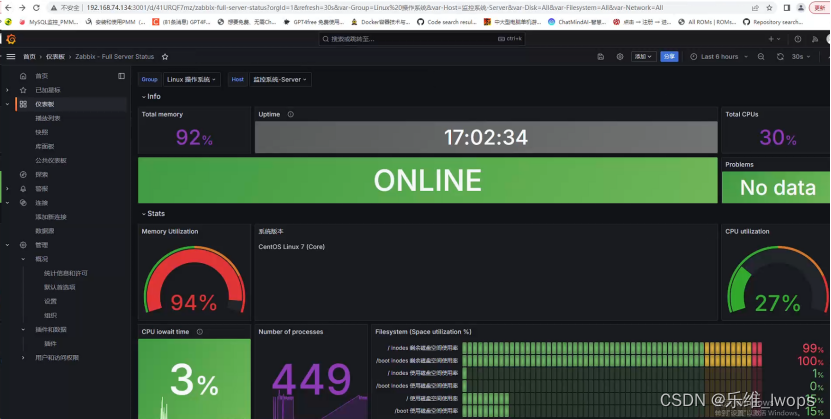Click the 仪表板 breadcrumb link

coord(55,57)
